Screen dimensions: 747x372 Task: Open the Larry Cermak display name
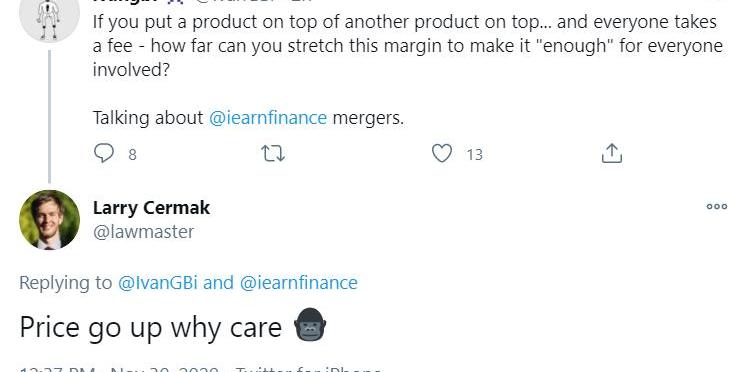pos(151,208)
